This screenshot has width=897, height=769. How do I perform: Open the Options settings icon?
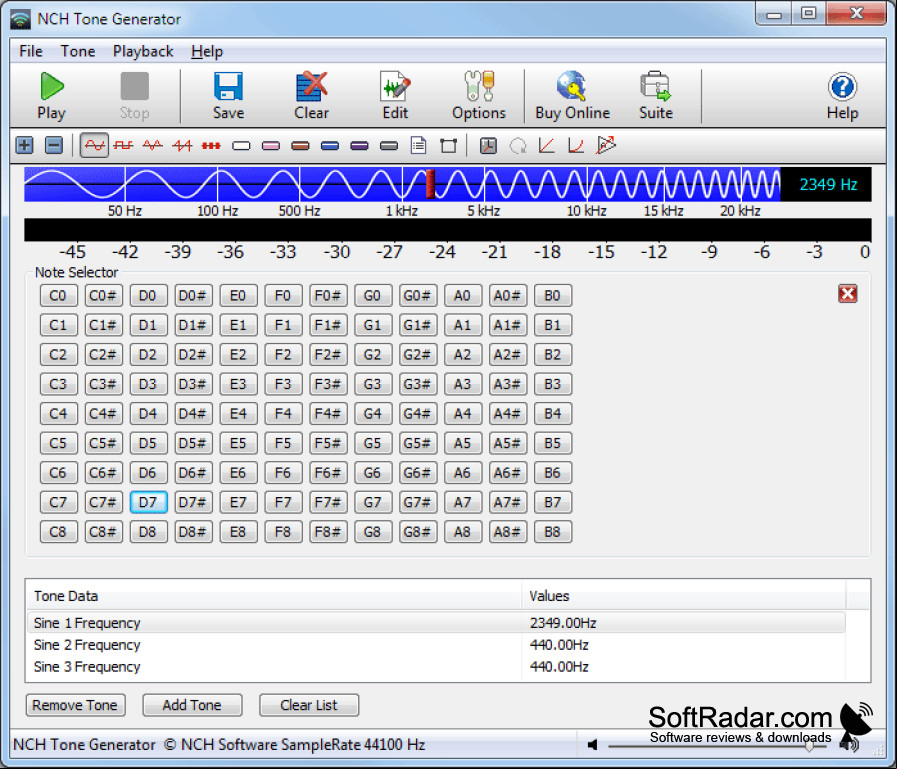(x=479, y=96)
